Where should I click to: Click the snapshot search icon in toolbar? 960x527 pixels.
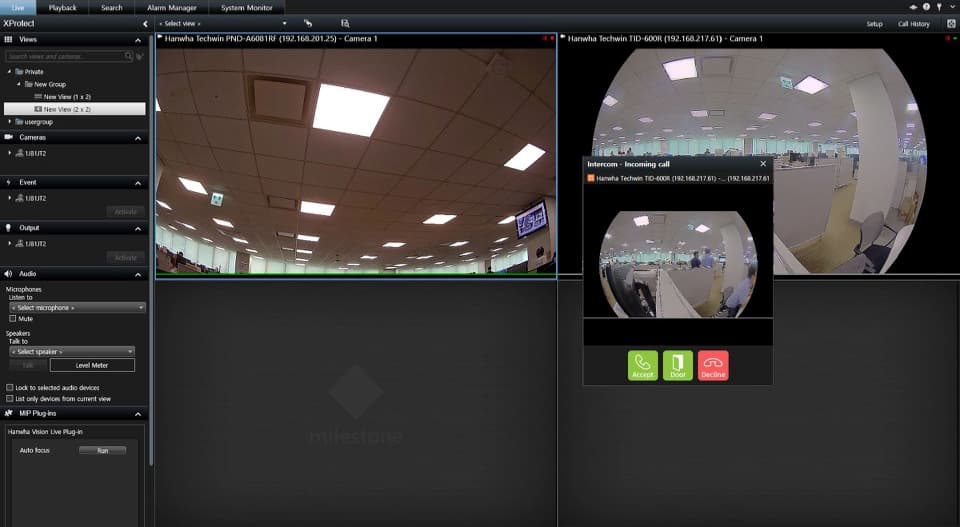345,23
